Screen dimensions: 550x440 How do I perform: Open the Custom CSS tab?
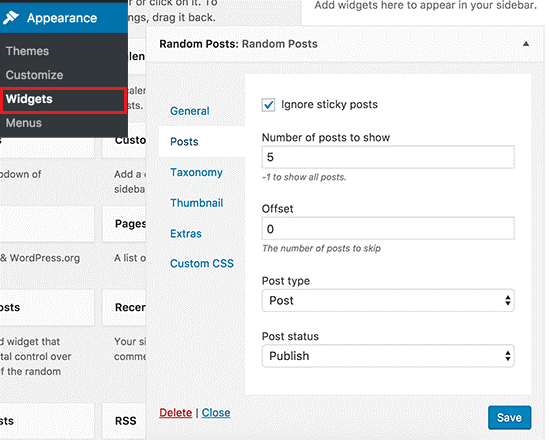click(x=202, y=264)
